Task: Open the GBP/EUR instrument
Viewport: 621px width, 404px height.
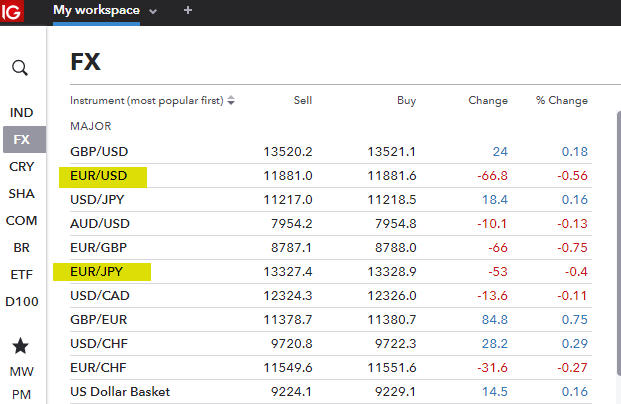Action: (x=98, y=320)
